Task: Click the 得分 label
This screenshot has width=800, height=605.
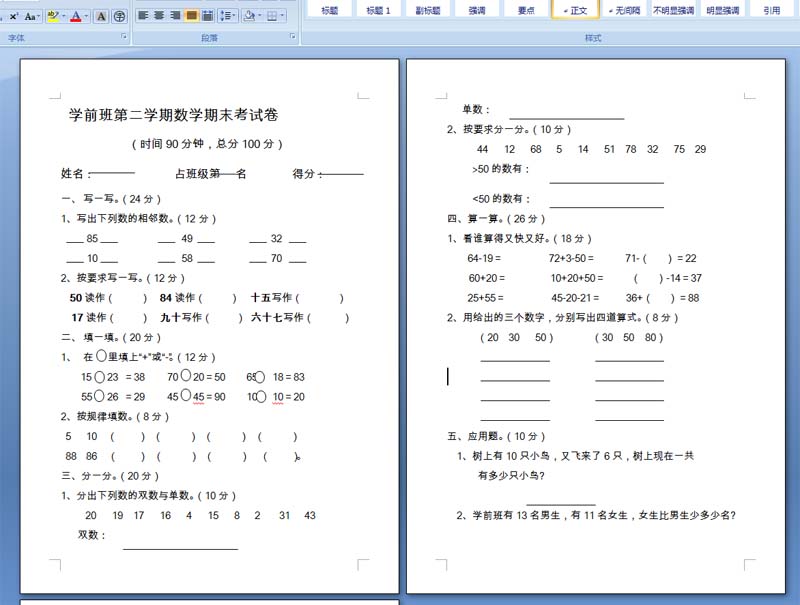Action: click(x=304, y=174)
